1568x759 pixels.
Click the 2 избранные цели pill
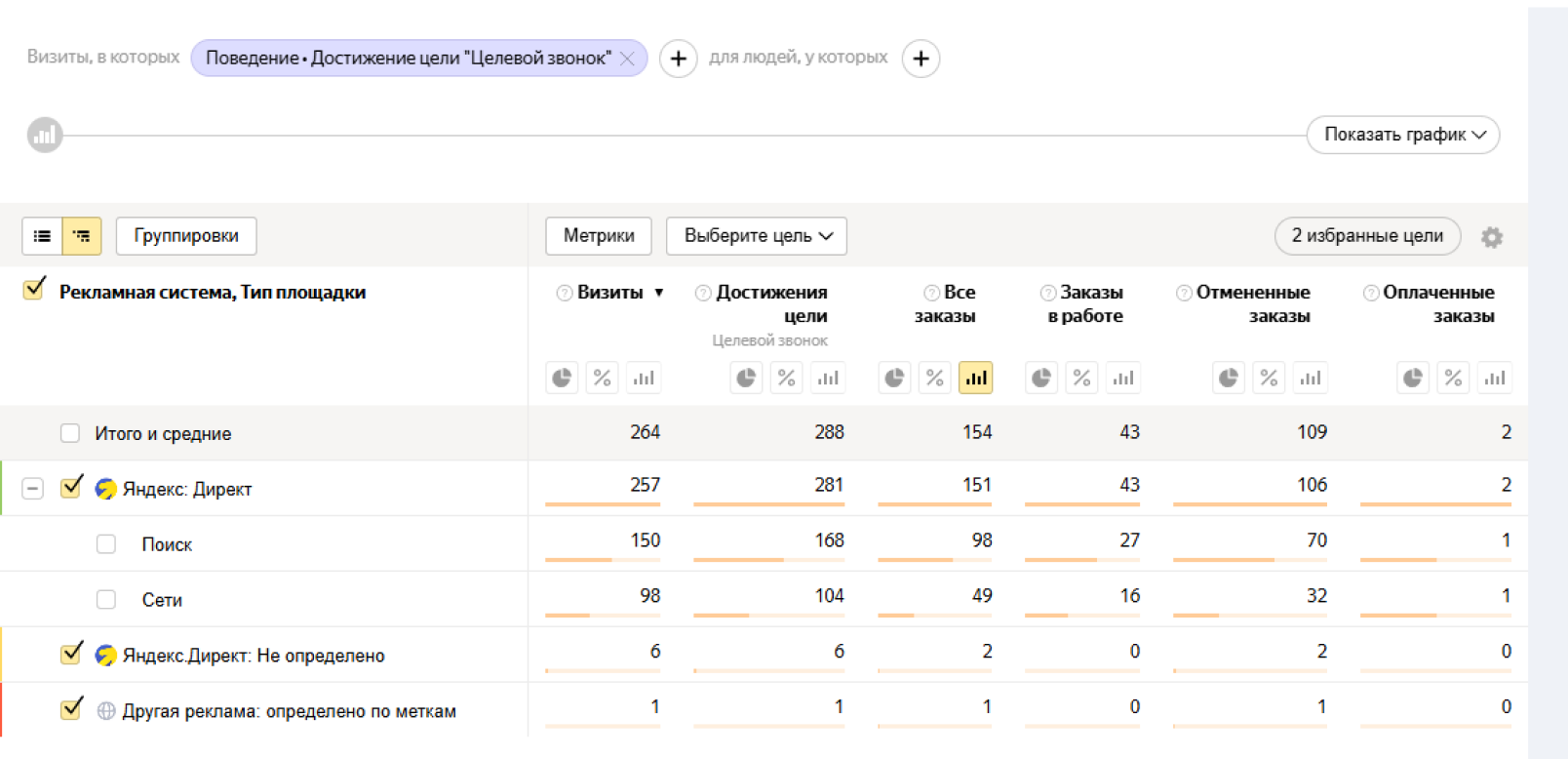click(1366, 236)
